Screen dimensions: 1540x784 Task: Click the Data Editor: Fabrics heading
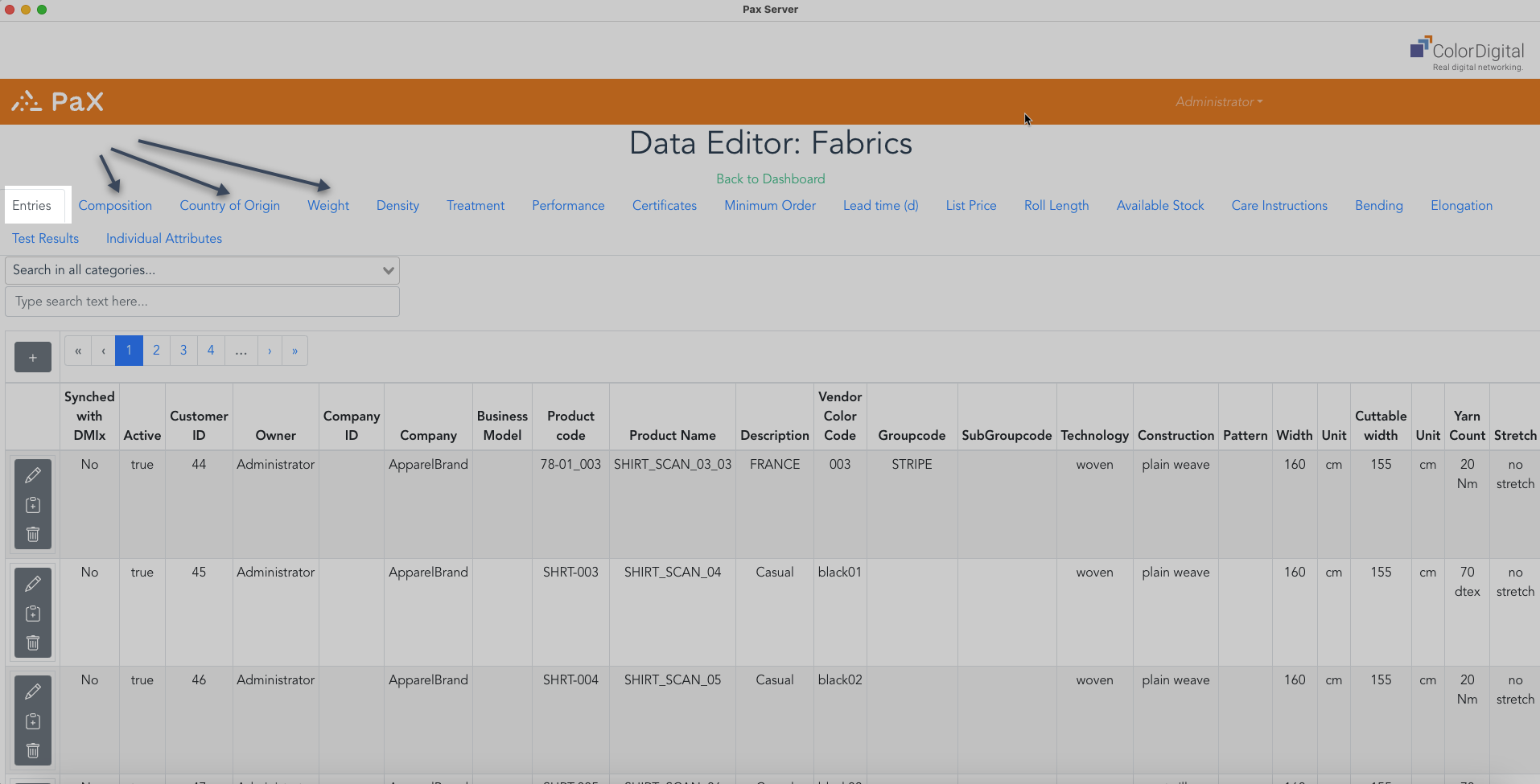(770, 143)
